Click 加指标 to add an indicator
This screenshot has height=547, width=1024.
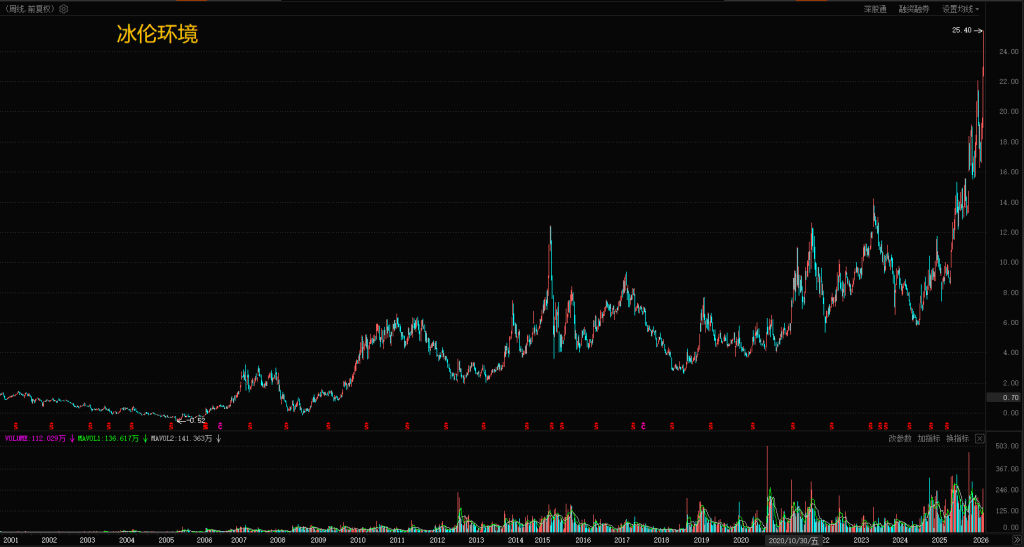point(929,438)
